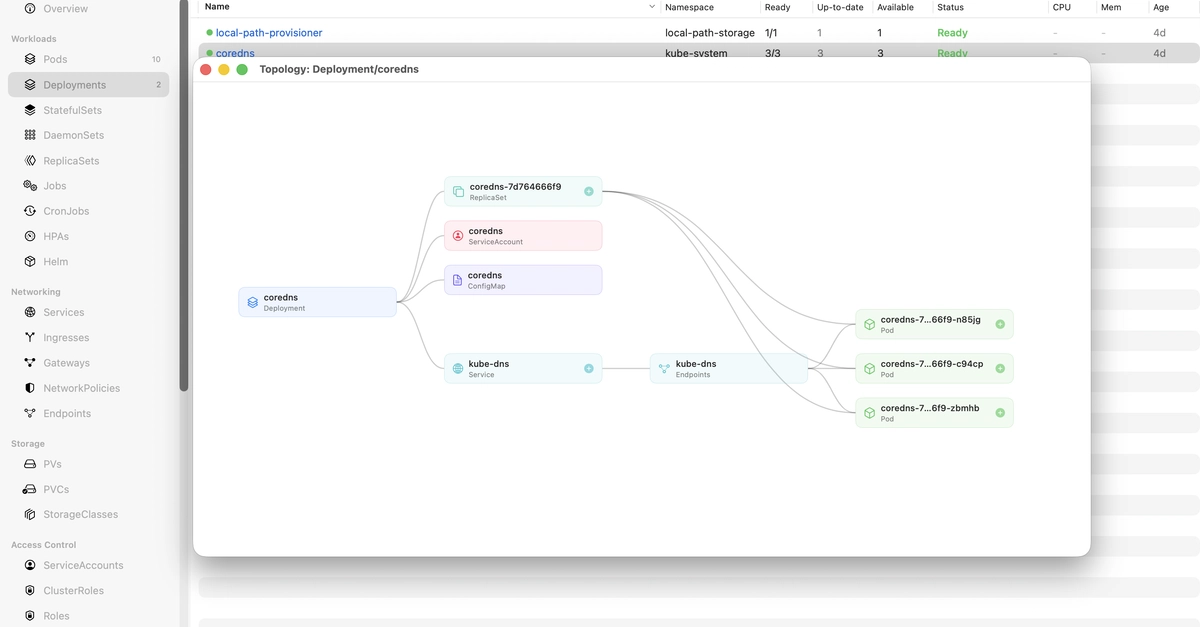Screen dimensions: 1200x627
Task: Select the coredns ServiceAccount node
Action: (x=523, y=236)
